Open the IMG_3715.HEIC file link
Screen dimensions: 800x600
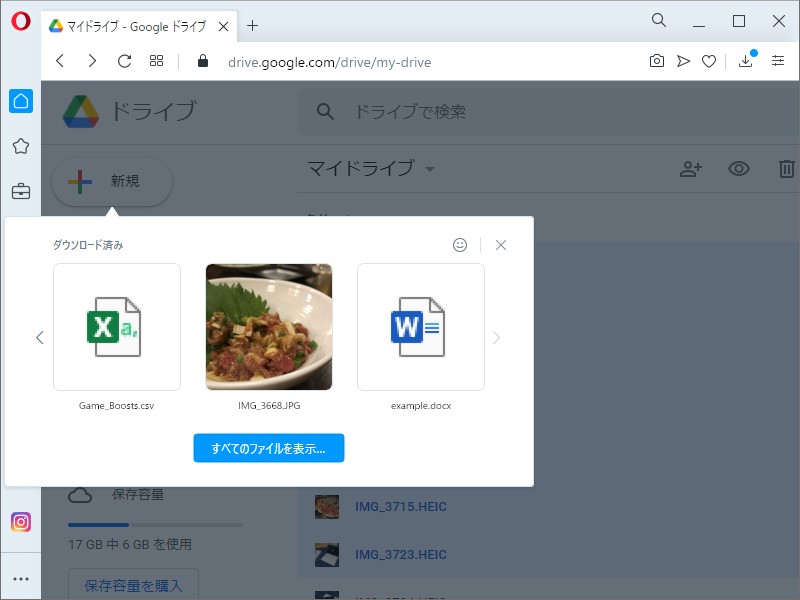[x=400, y=507]
